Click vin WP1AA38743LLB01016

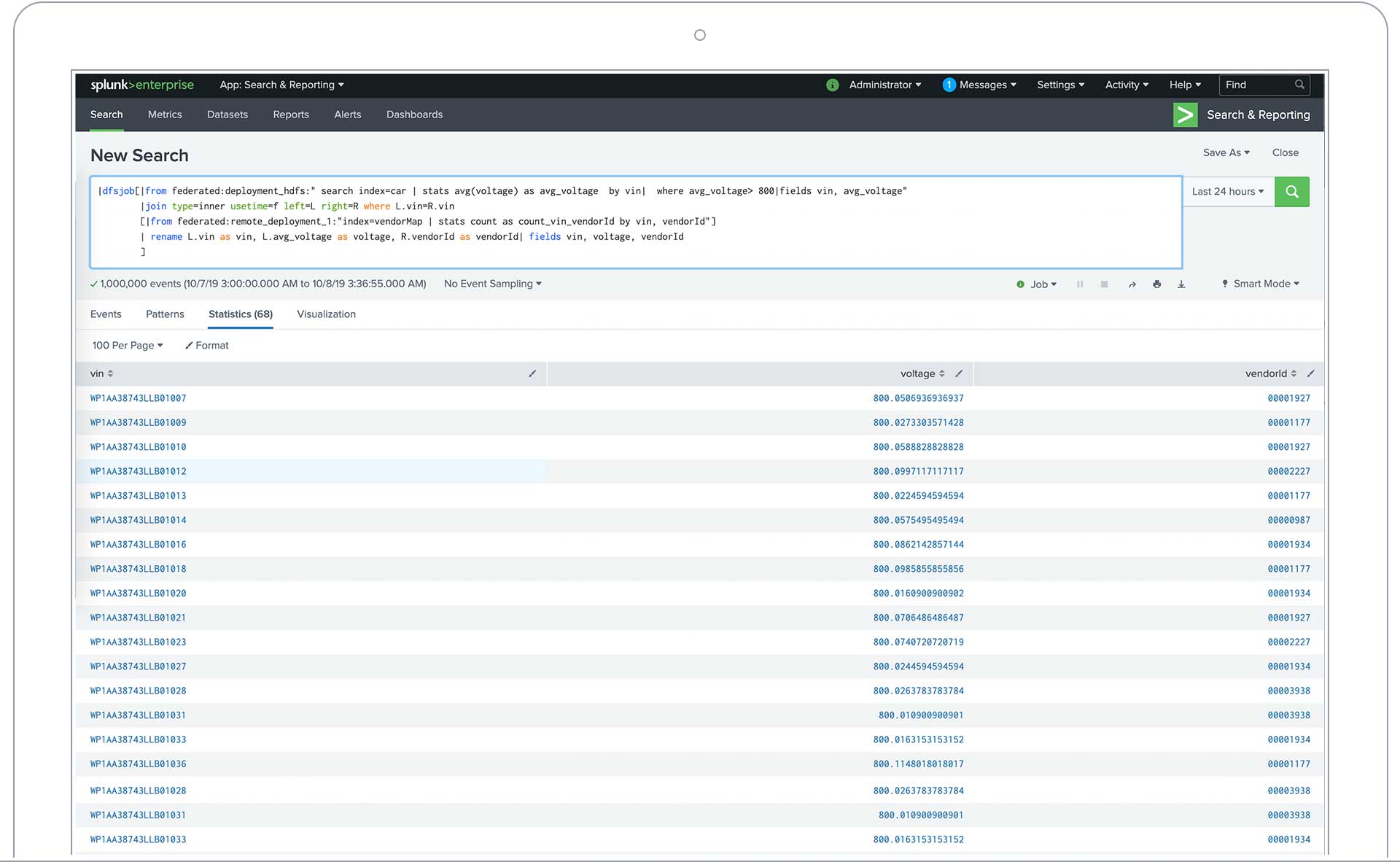139,544
